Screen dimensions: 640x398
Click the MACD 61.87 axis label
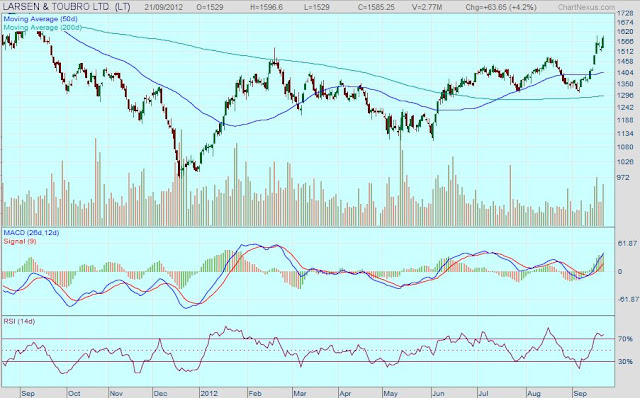pyautogui.click(x=628, y=243)
